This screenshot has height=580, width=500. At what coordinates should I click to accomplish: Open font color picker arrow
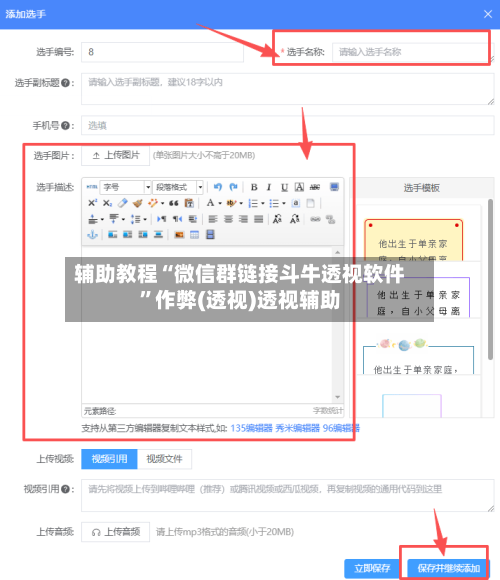[x=220, y=203]
